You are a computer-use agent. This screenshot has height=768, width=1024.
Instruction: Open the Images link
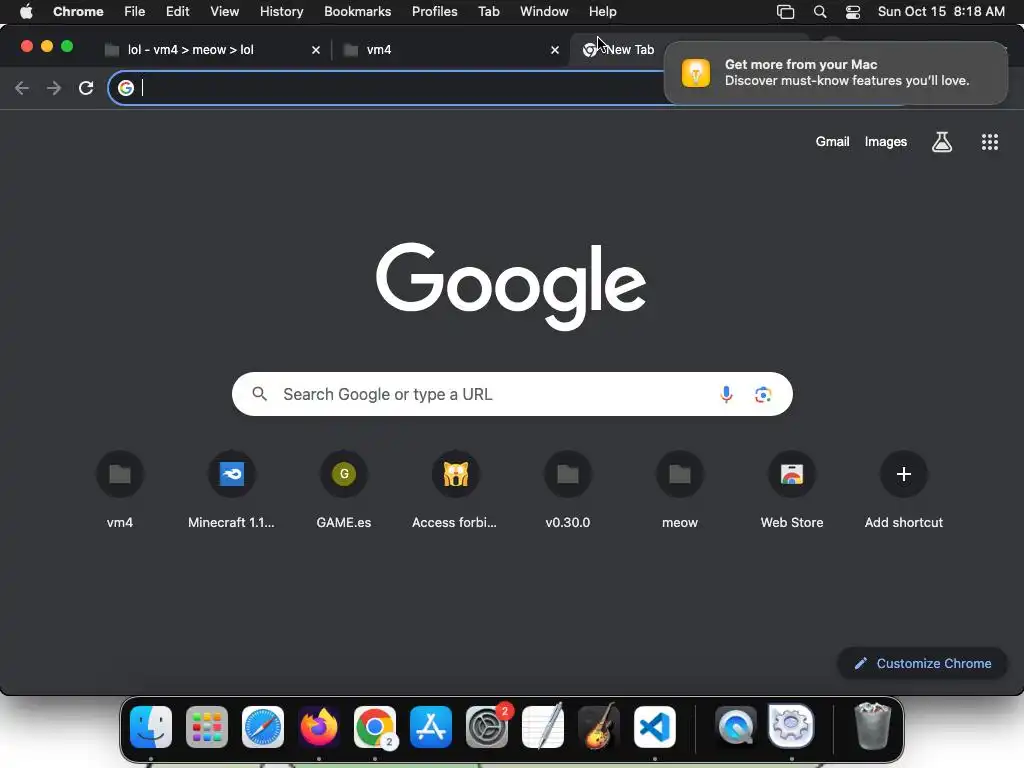click(886, 142)
